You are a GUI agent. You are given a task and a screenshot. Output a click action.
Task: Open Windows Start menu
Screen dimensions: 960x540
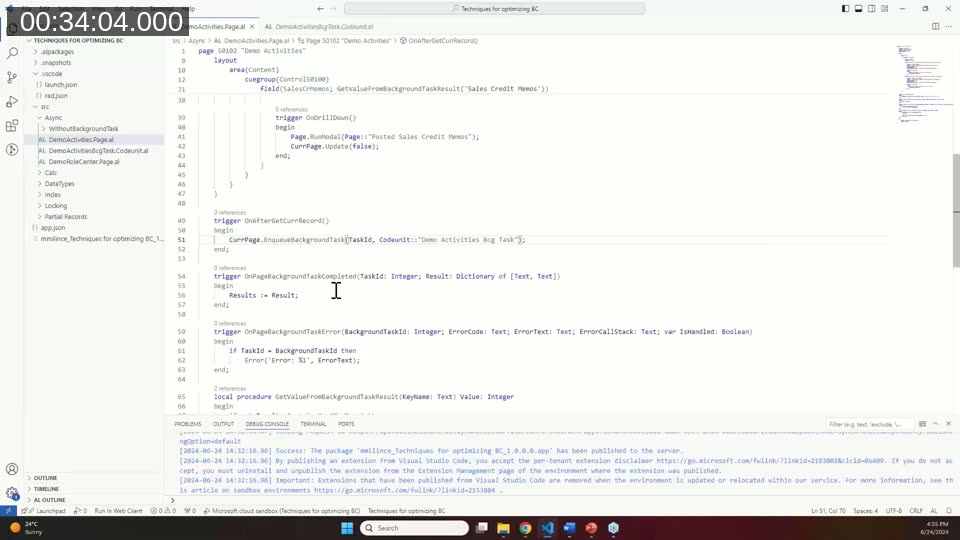tap(347, 528)
